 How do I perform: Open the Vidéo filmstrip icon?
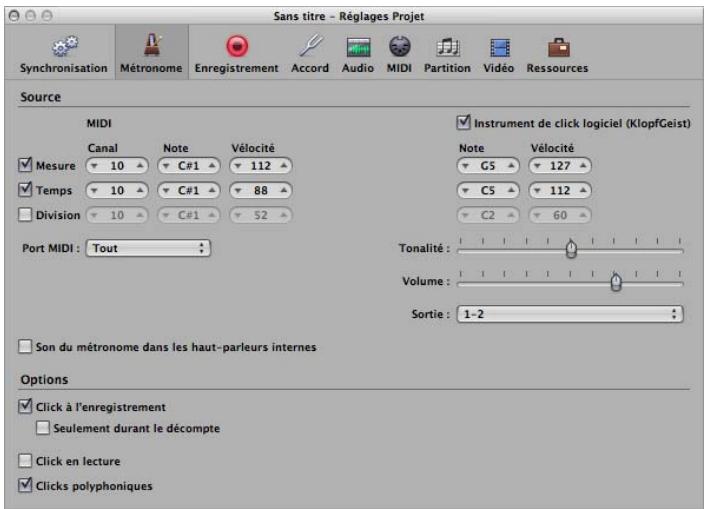(499, 48)
